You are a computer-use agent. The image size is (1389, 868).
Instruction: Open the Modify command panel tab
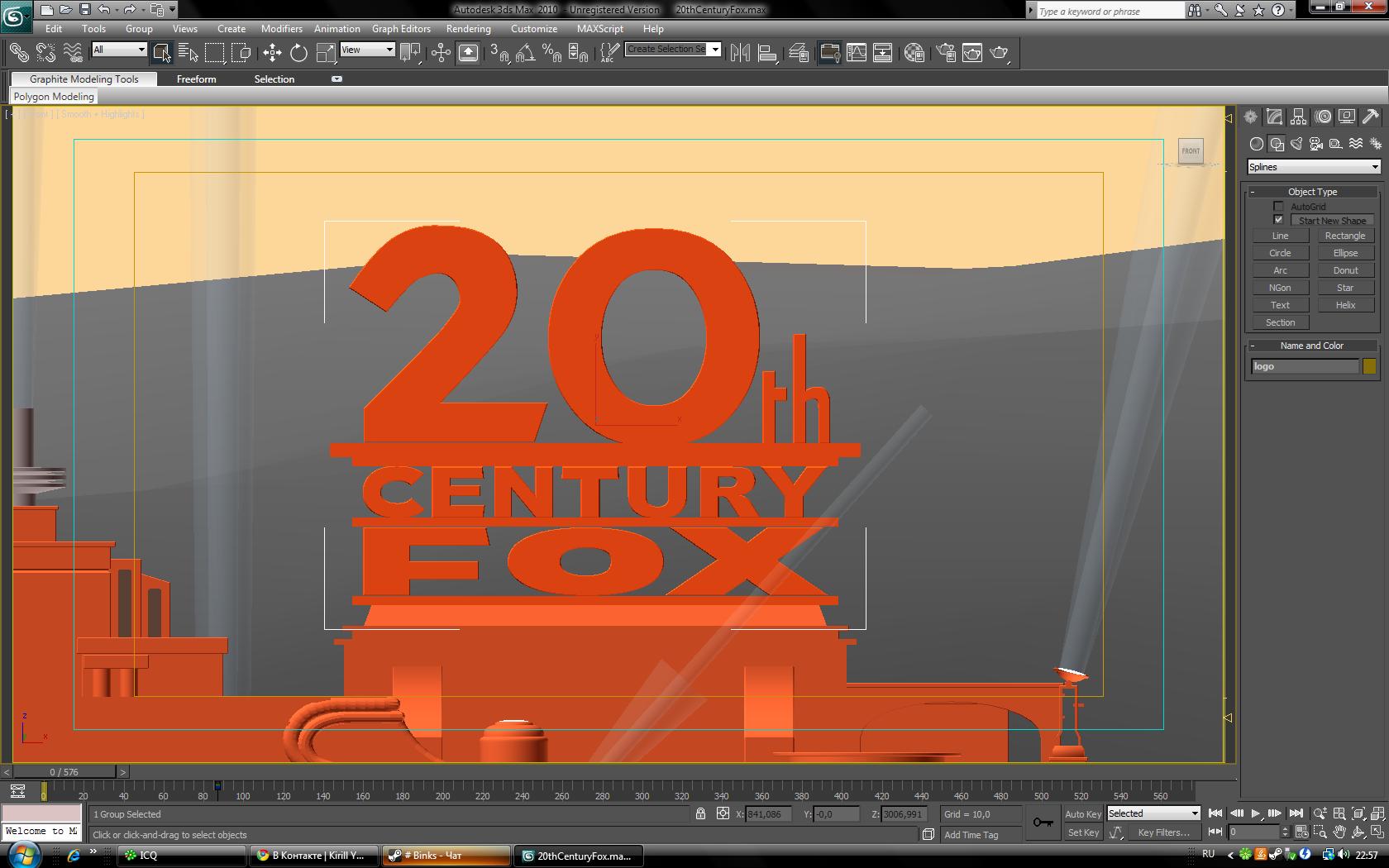[1274, 117]
